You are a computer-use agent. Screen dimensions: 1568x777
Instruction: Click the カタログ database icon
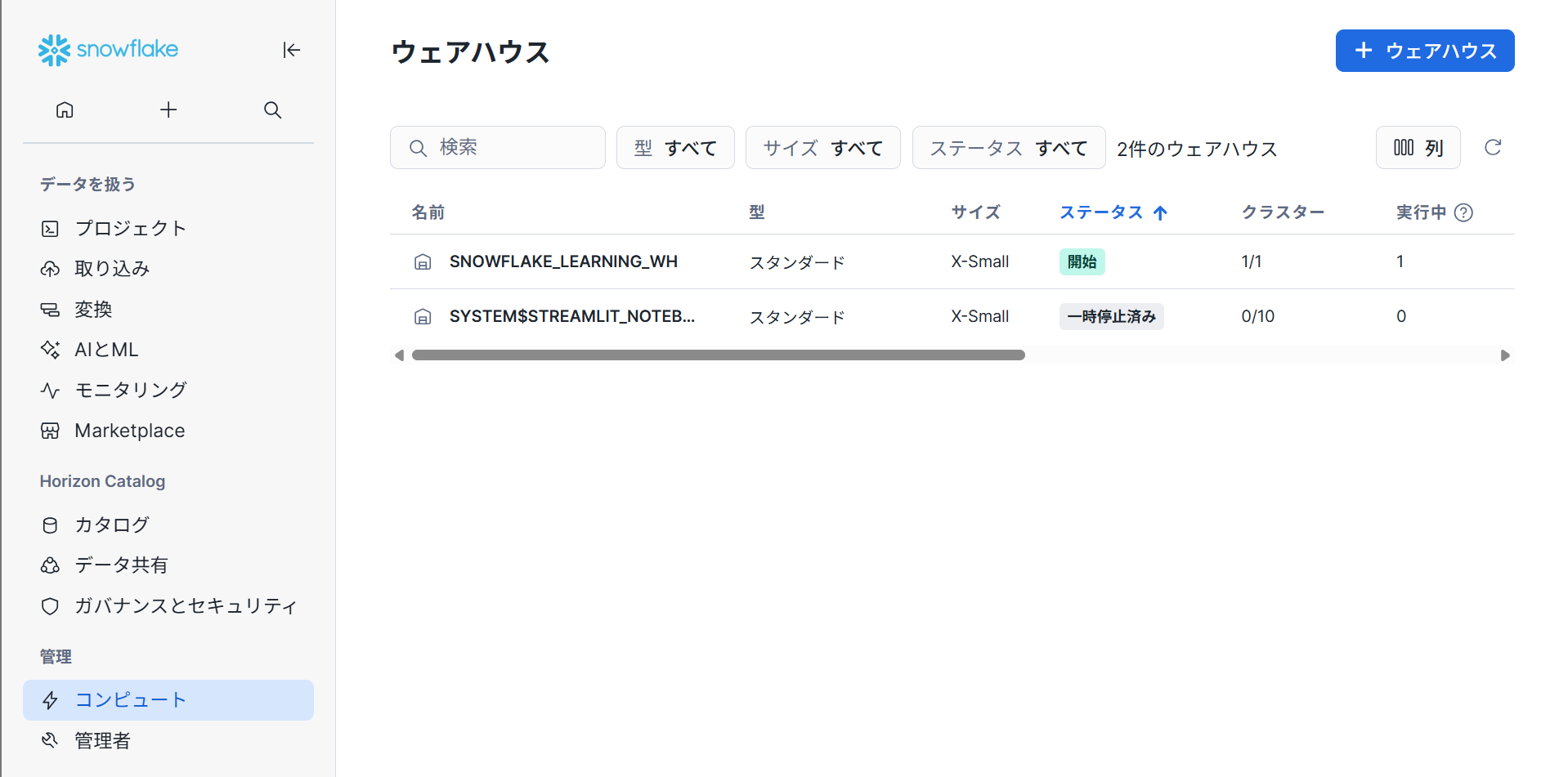click(x=50, y=525)
